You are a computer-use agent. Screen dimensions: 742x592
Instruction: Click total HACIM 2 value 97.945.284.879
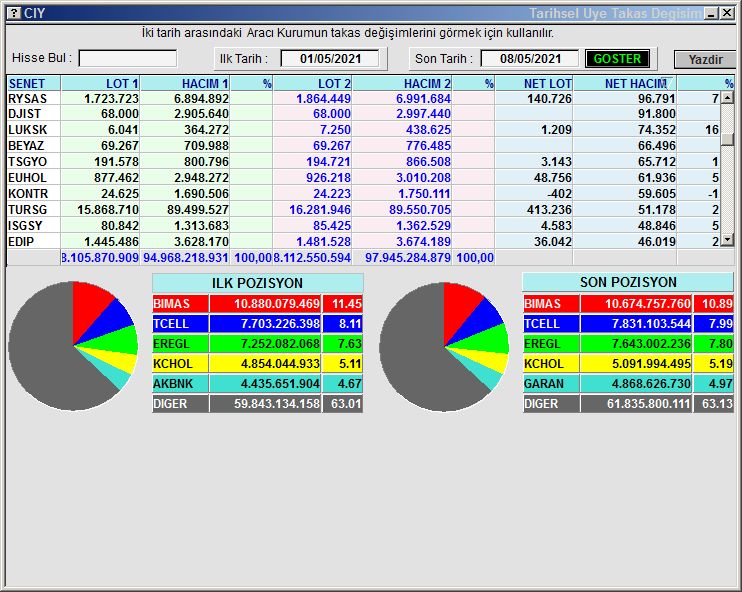pos(408,258)
